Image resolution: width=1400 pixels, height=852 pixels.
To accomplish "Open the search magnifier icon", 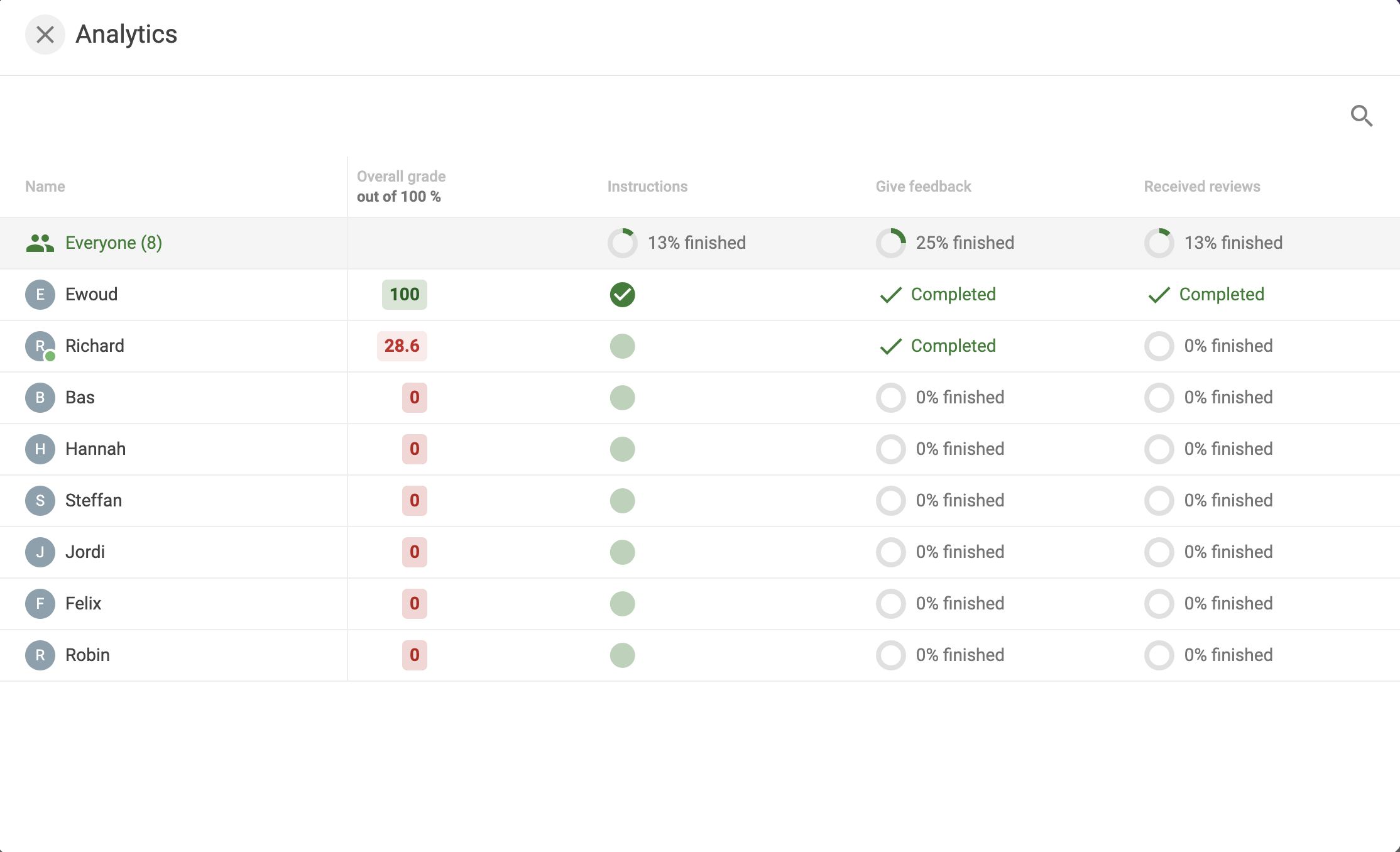I will coord(1362,116).
